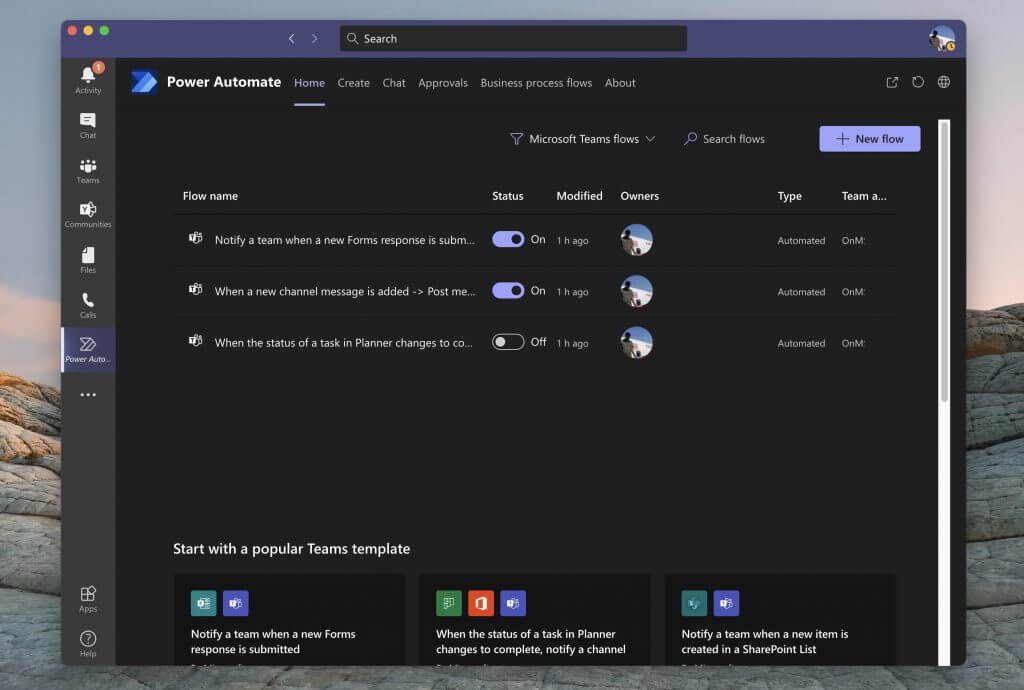
Task: Click the Owners column header
Action: 639,196
